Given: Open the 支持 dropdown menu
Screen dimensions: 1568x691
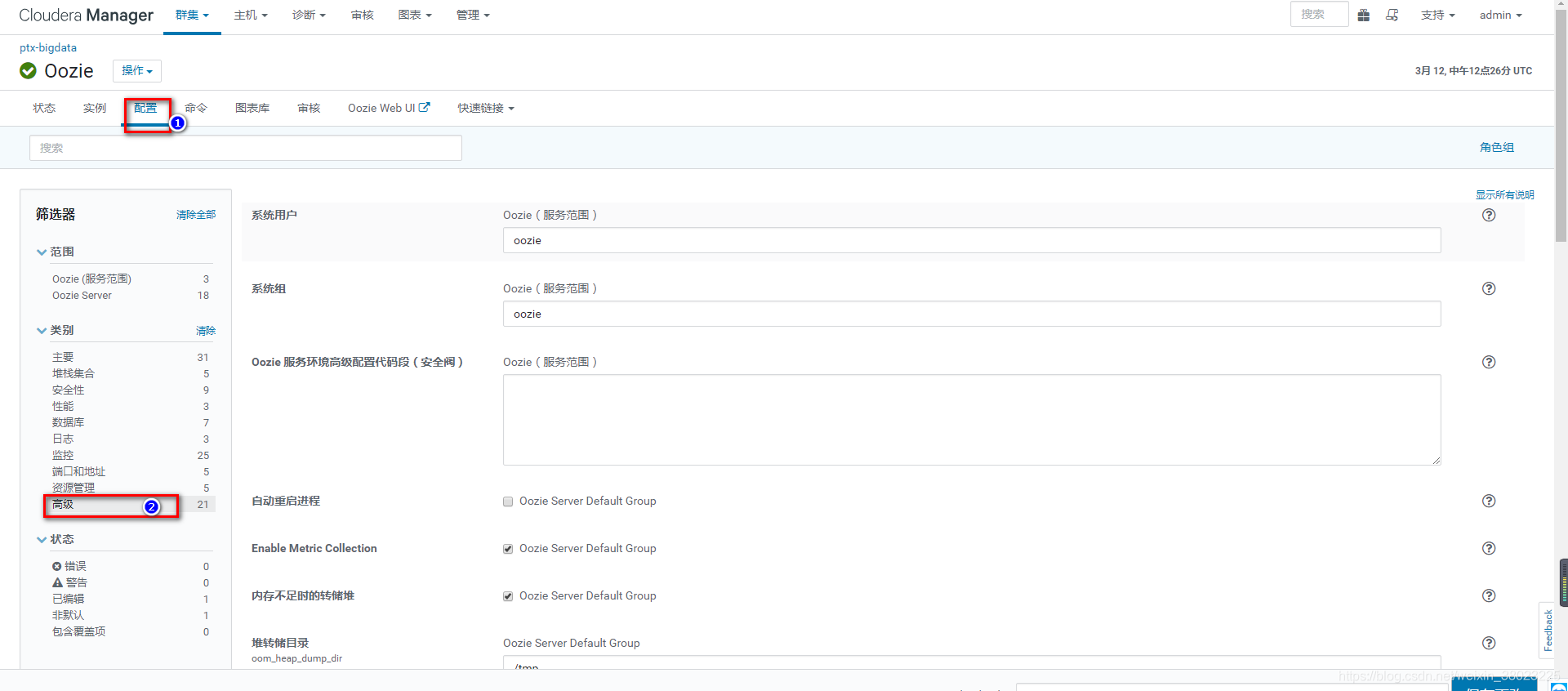Looking at the screenshot, I should pyautogui.click(x=1438, y=16).
